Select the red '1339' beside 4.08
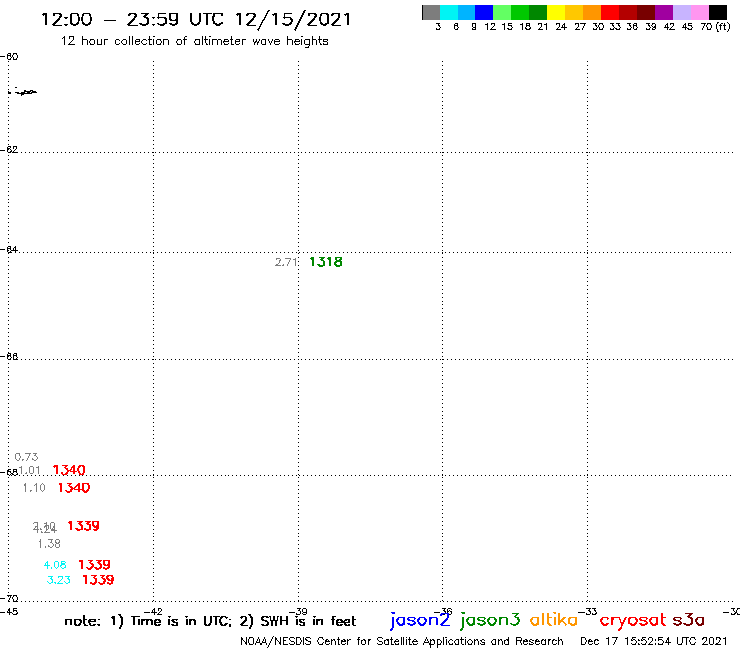The image size is (740, 650). coord(94,565)
